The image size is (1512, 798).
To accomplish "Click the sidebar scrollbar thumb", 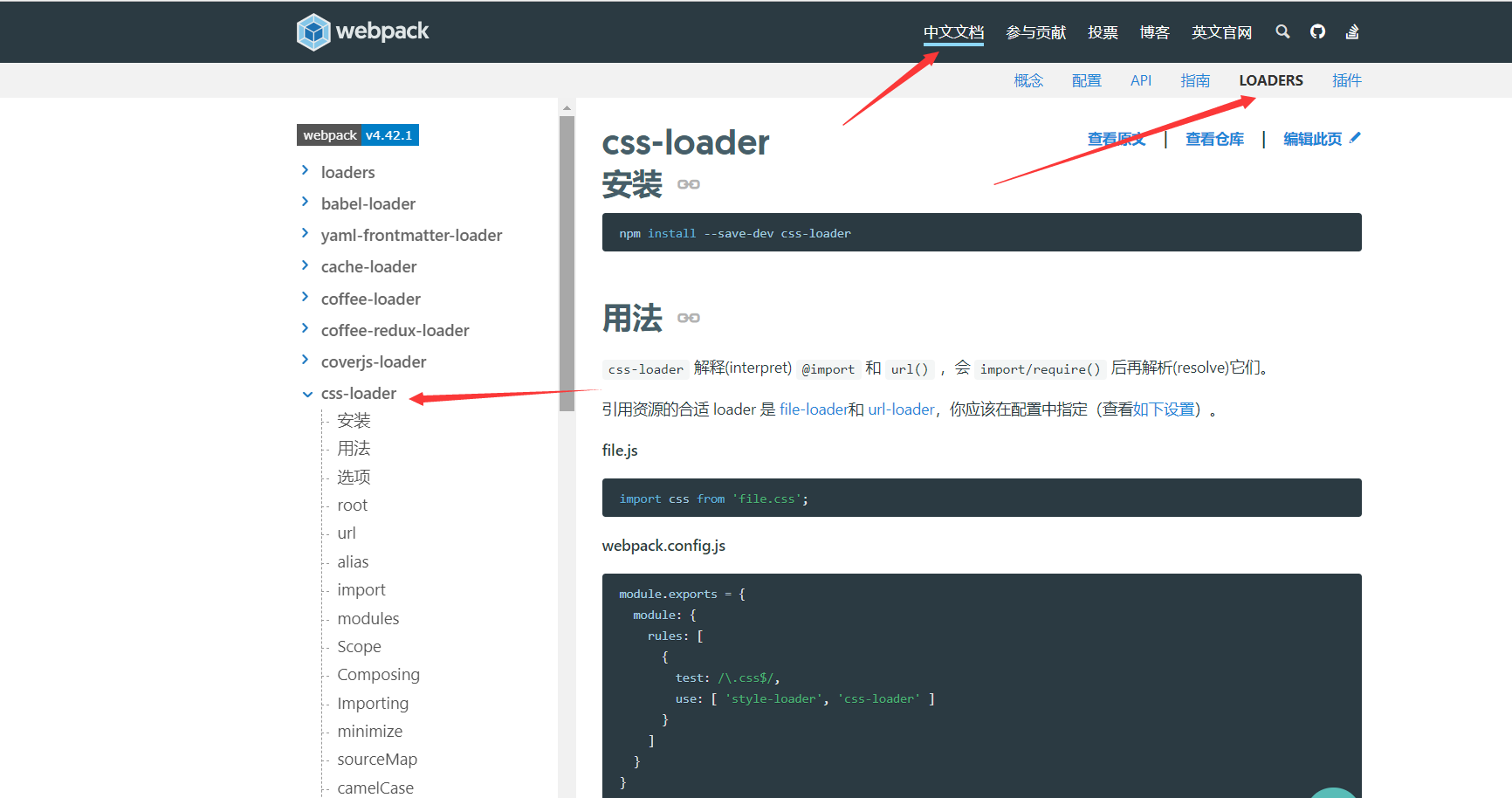I will pyautogui.click(x=567, y=264).
